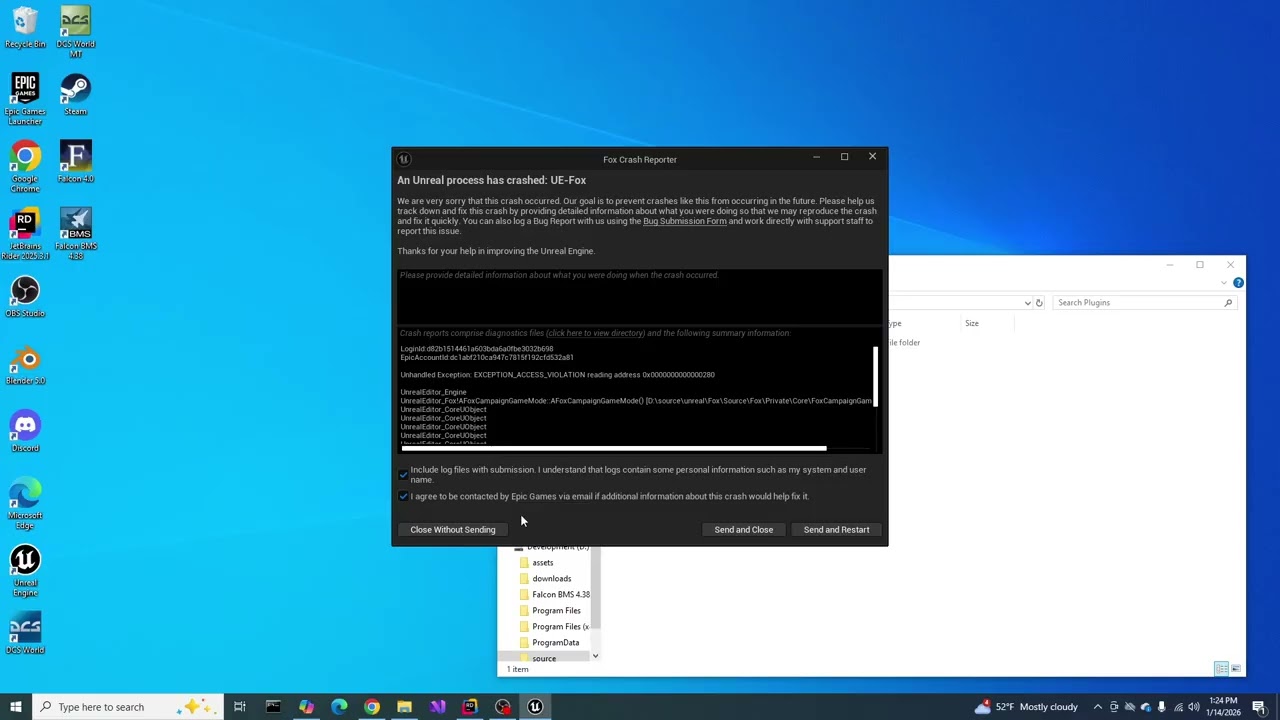
Task: Open the DCS World MT desktop shortcut
Action: [x=75, y=33]
